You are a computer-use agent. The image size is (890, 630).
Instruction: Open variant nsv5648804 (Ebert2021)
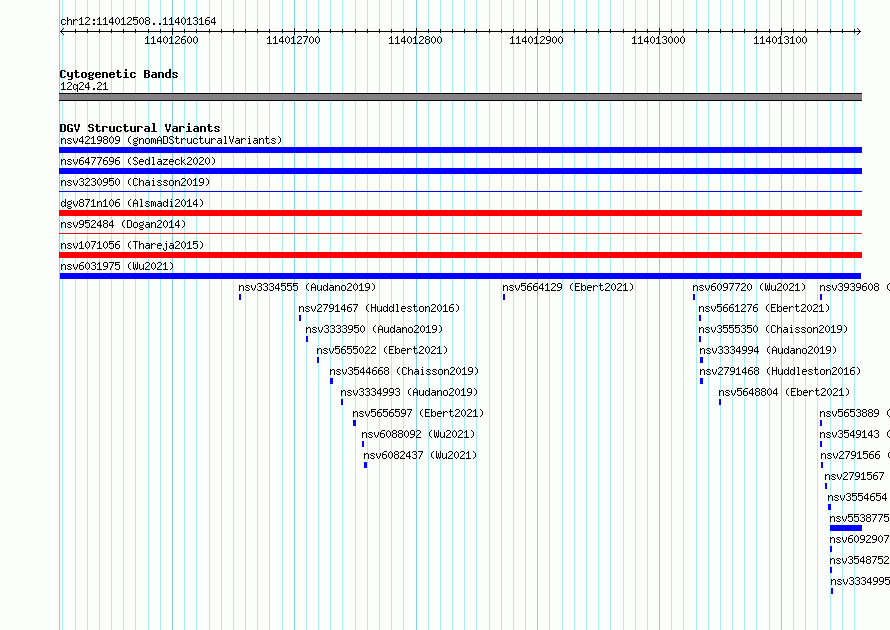(784, 392)
